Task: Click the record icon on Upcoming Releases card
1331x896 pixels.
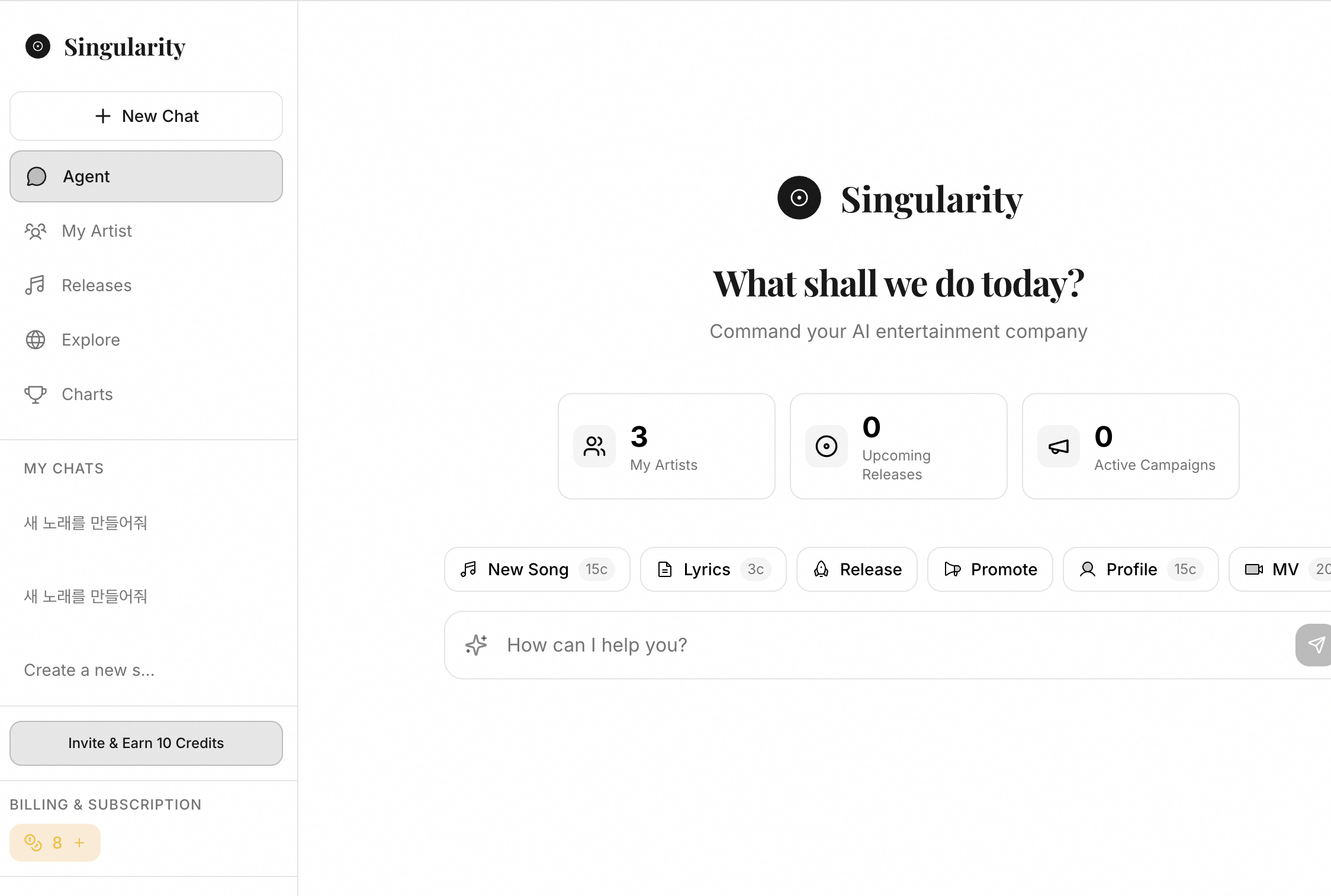Action: point(826,446)
